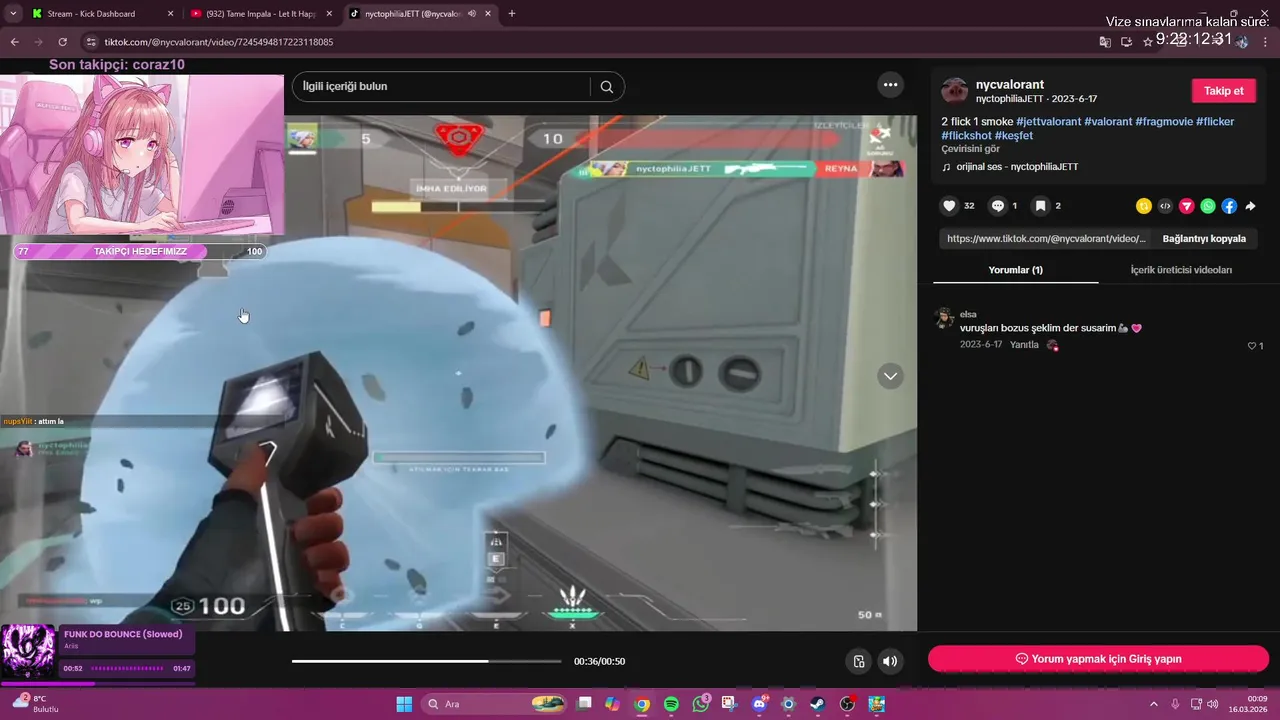
Task: Click Yorum yapmak için Giriş yapın button
Action: tap(1098, 659)
